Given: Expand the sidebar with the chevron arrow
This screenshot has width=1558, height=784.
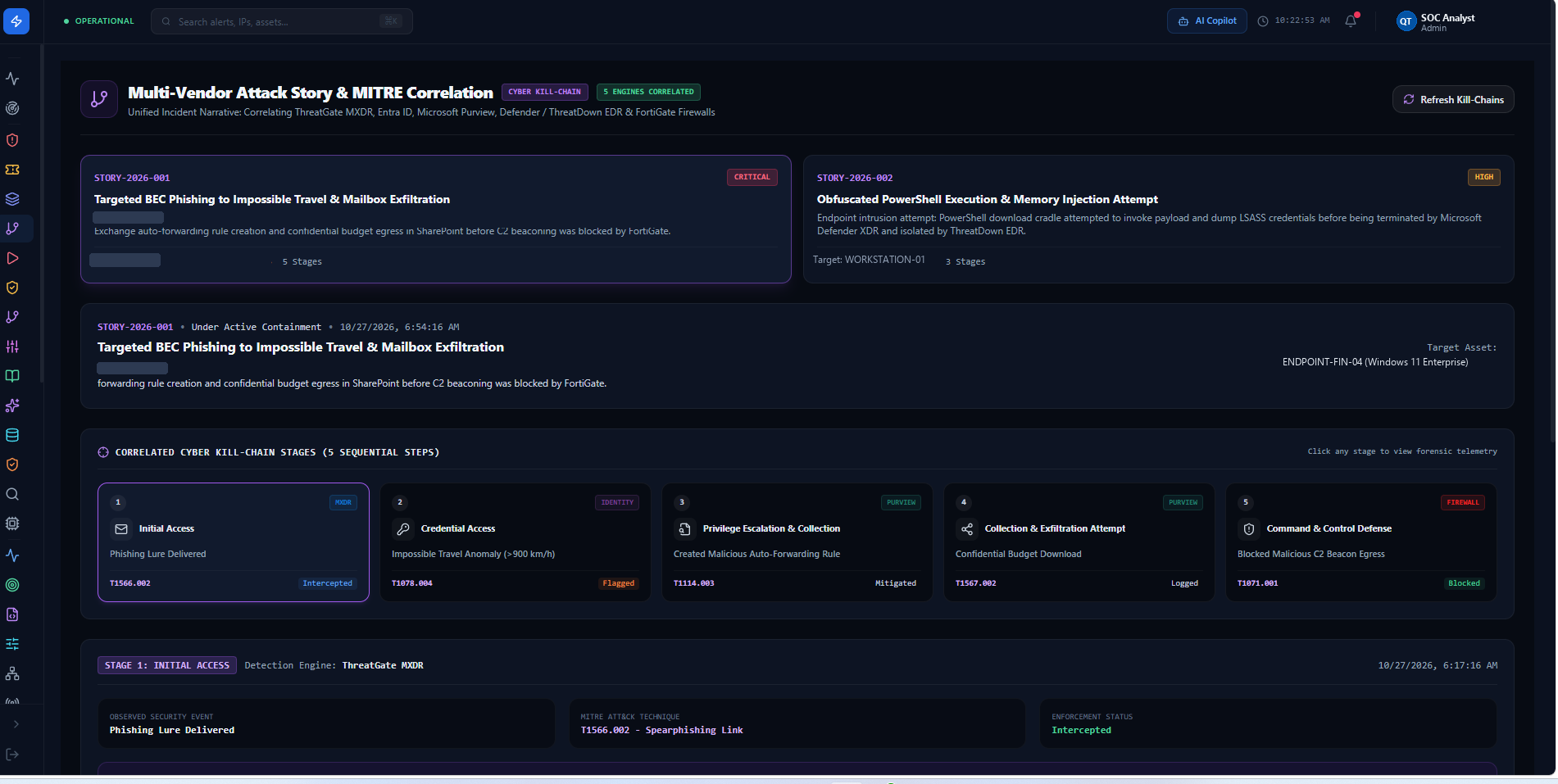Looking at the screenshot, I should coord(16,724).
